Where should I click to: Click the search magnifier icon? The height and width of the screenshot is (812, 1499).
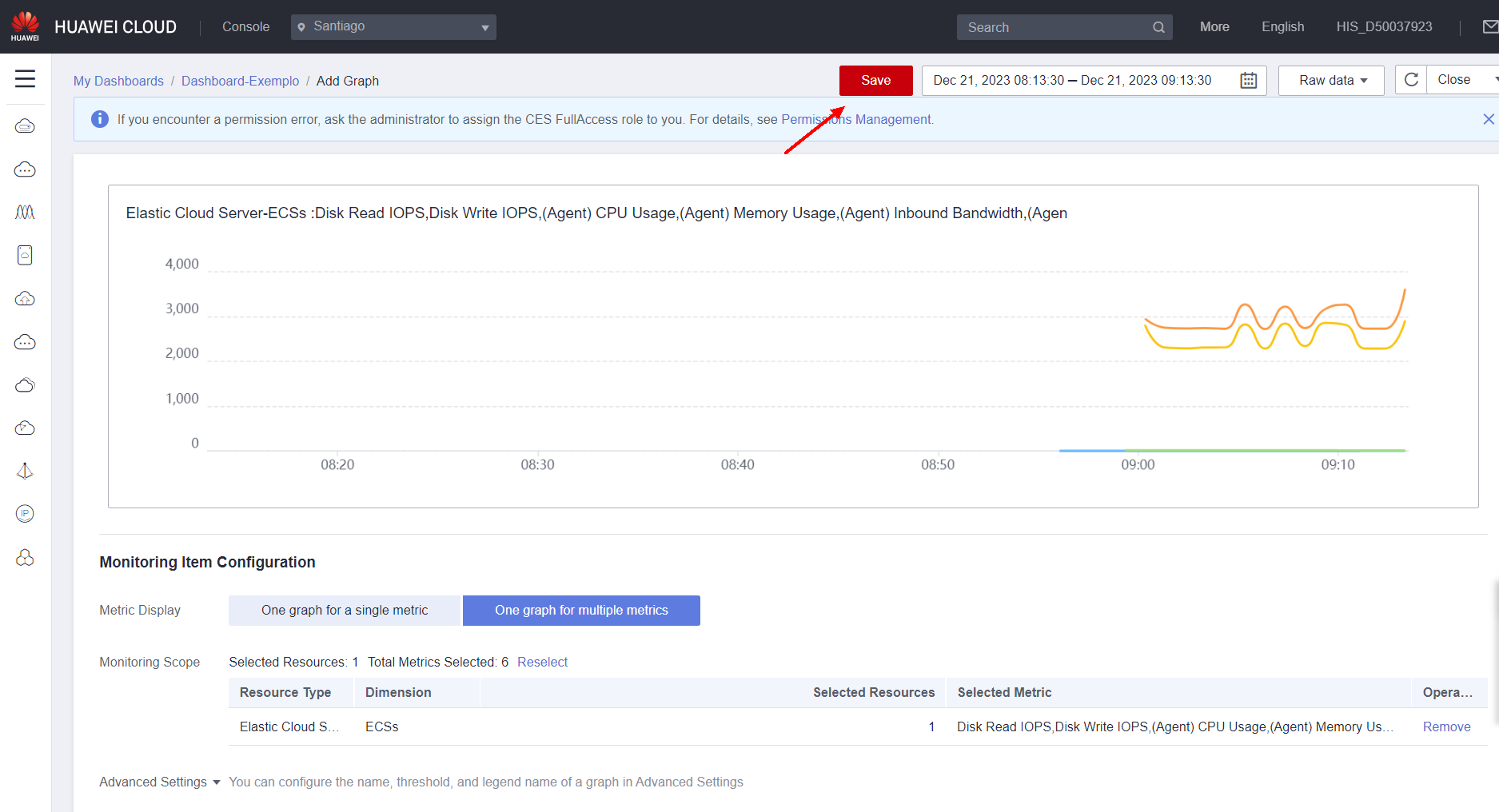1158,27
